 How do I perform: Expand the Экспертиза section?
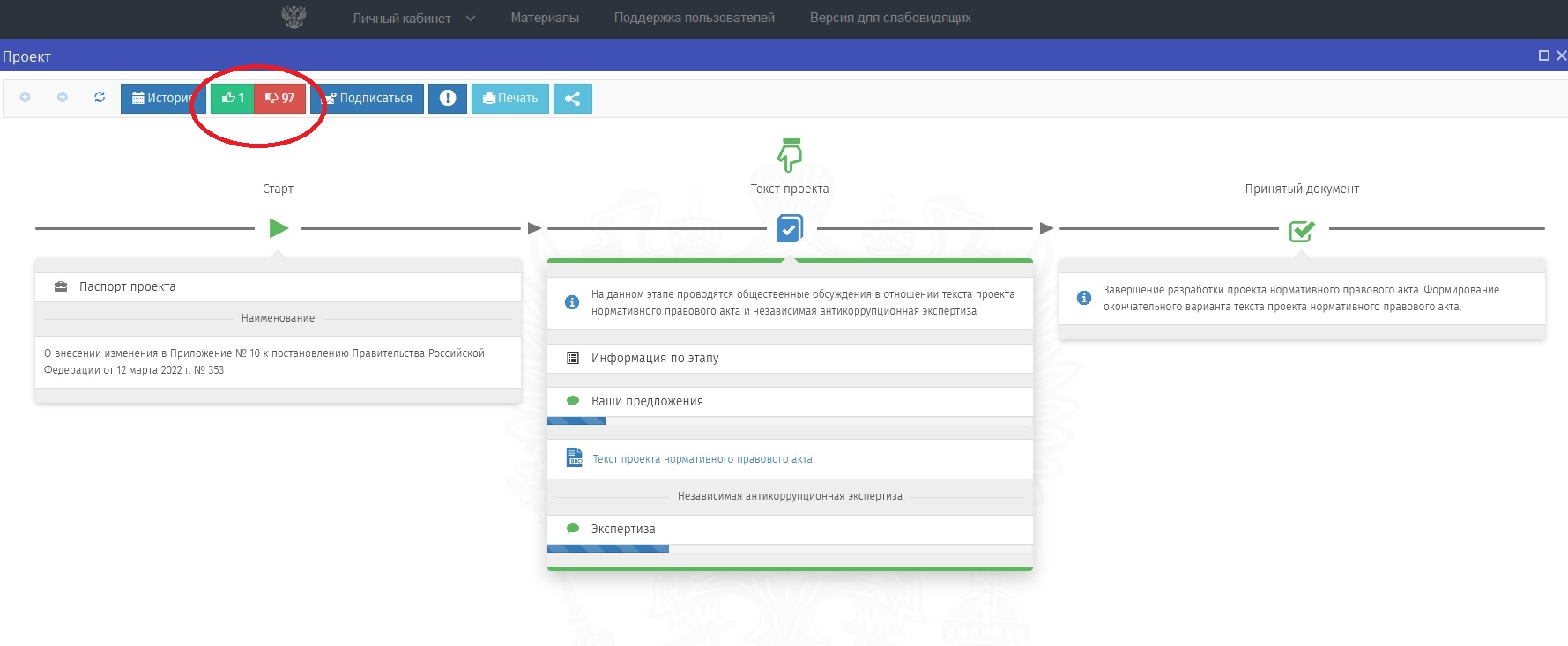click(x=790, y=529)
